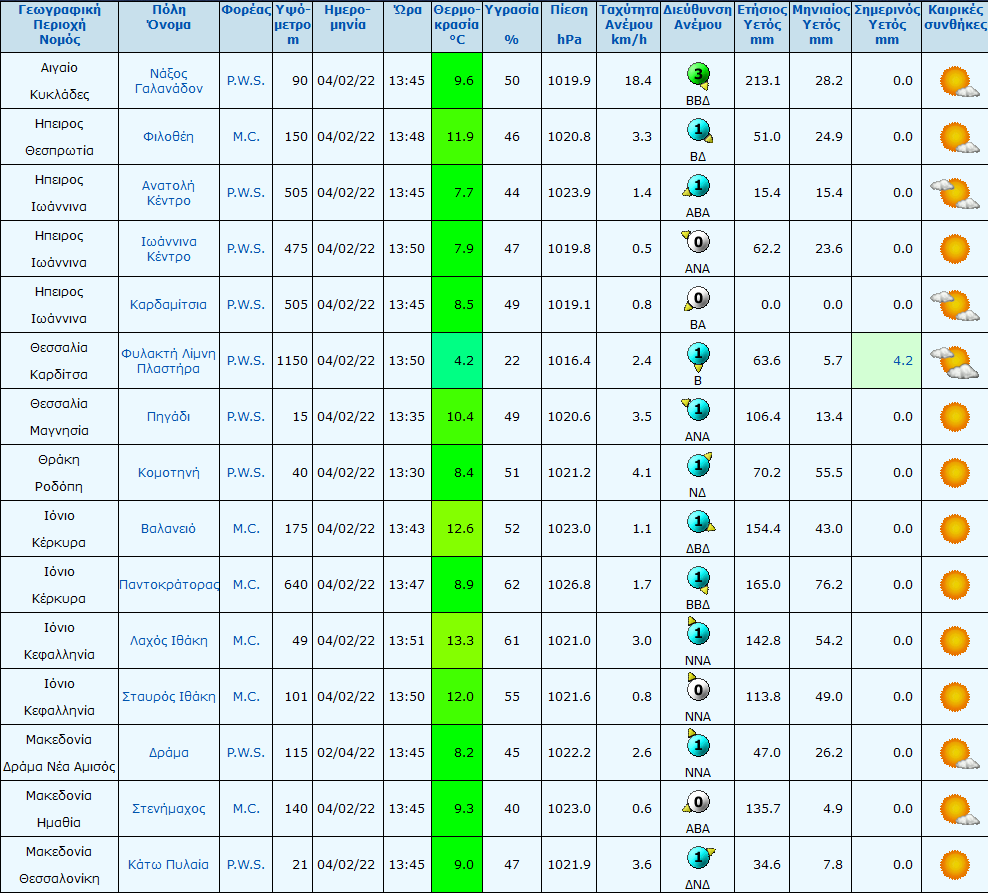Click wind compass icon for Πηγάδι

696,410
